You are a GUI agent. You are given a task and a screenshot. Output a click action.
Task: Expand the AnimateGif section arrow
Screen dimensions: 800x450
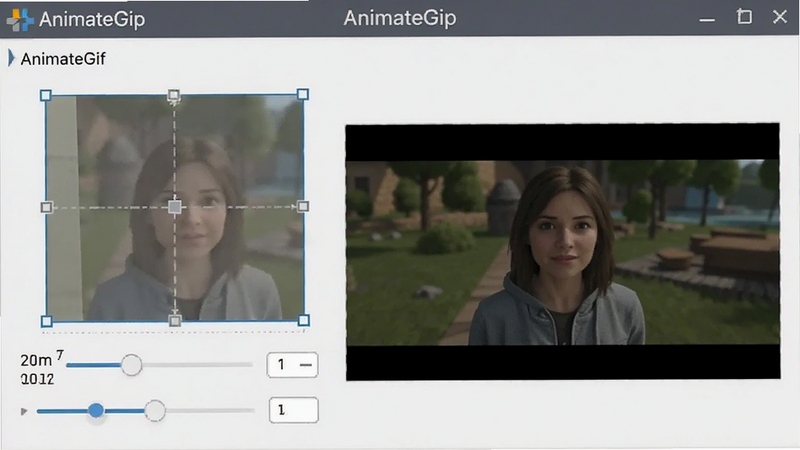11,58
